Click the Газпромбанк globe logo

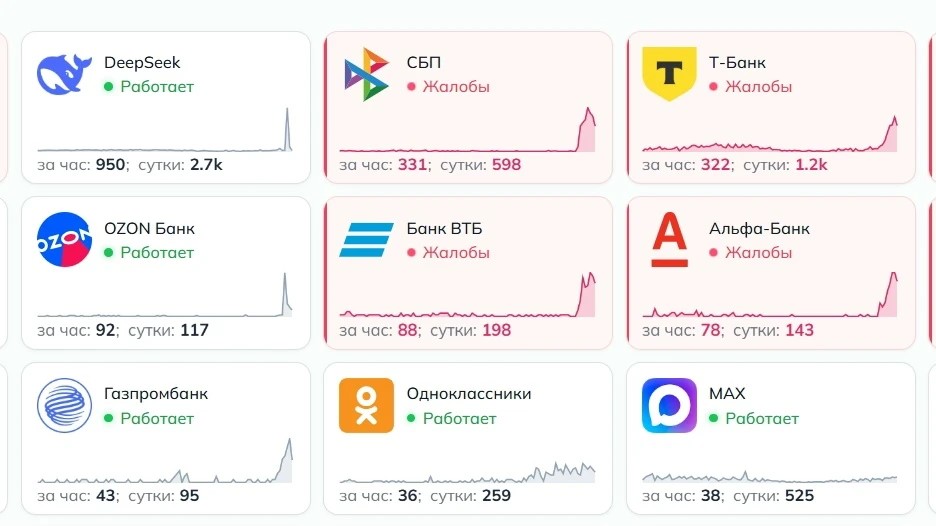64,405
